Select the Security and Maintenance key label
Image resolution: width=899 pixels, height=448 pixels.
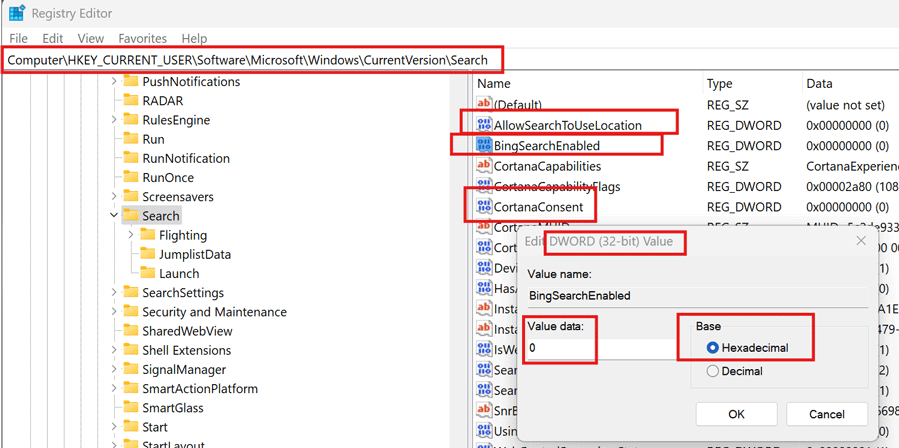point(214,312)
